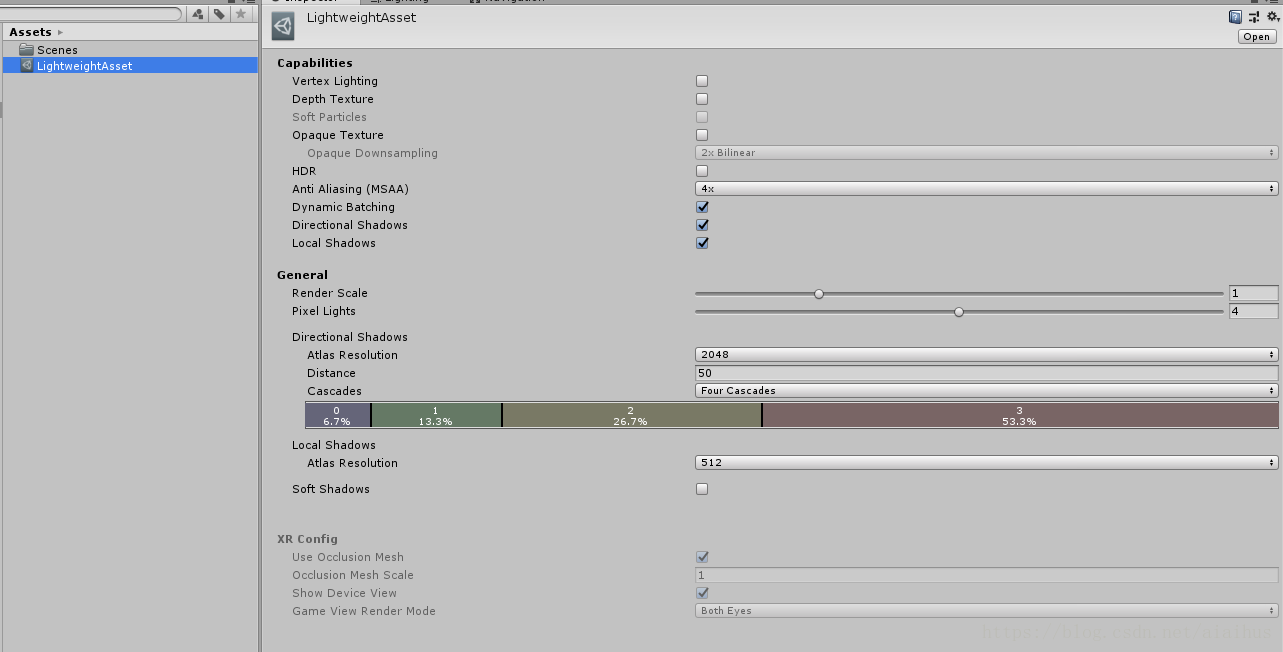
Task: Toggle the HDR checkbox
Action: [702, 171]
